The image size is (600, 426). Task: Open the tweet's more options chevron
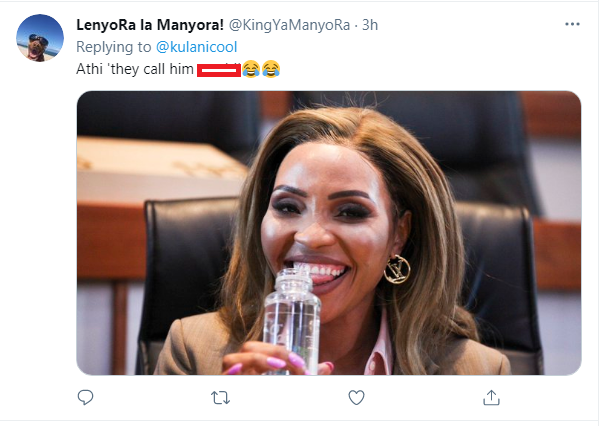(571, 25)
